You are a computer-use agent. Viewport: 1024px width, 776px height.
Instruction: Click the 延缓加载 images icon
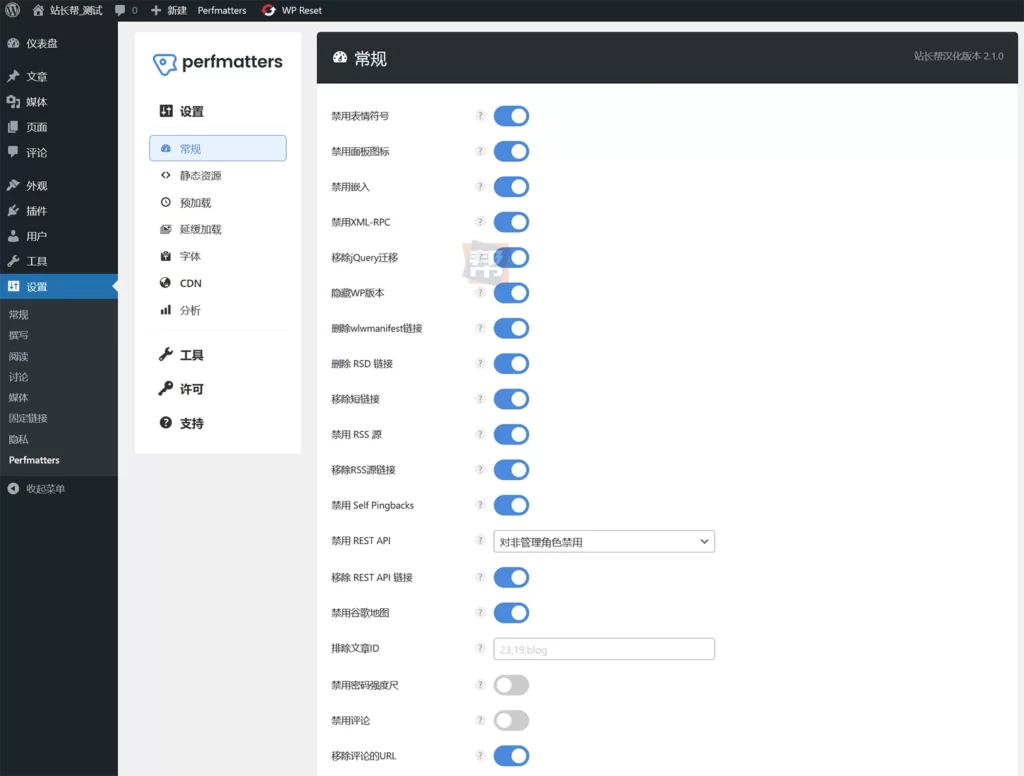(x=165, y=229)
